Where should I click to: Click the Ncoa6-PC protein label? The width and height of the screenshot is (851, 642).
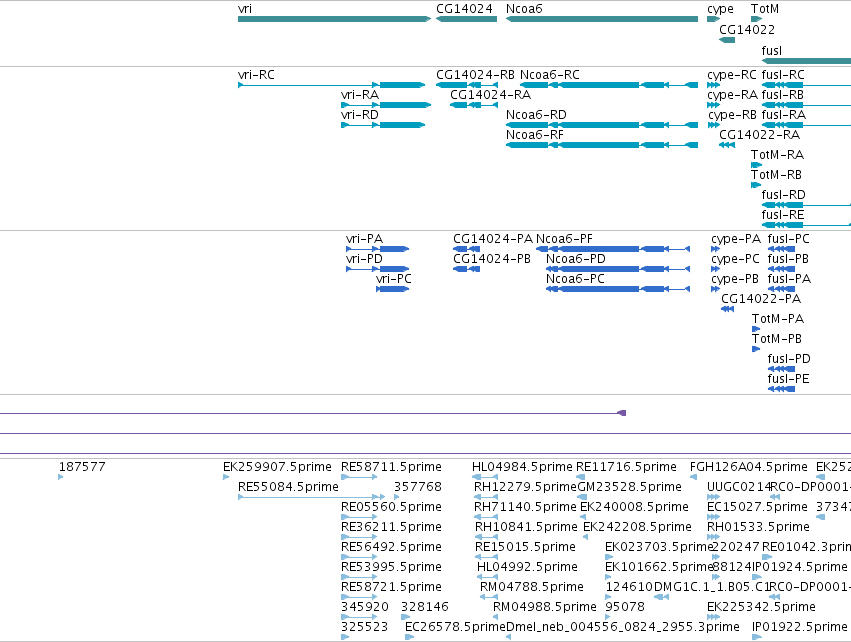(x=575, y=279)
